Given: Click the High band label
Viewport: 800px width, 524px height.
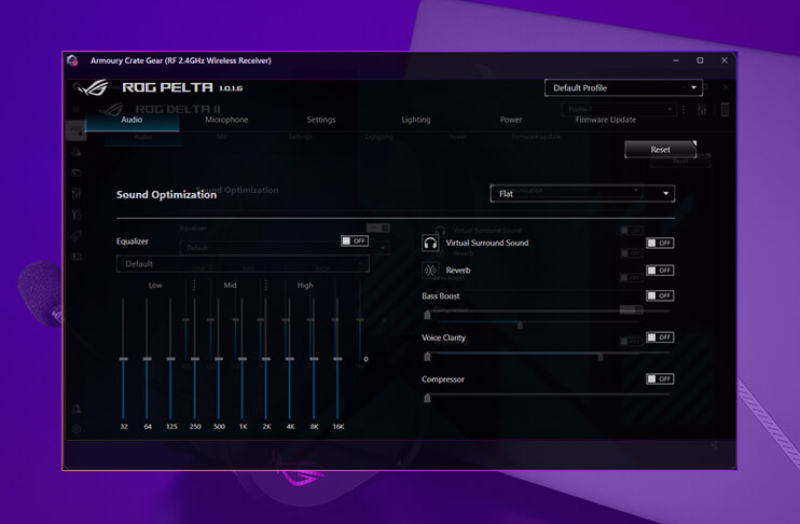Looking at the screenshot, I should 305,285.
